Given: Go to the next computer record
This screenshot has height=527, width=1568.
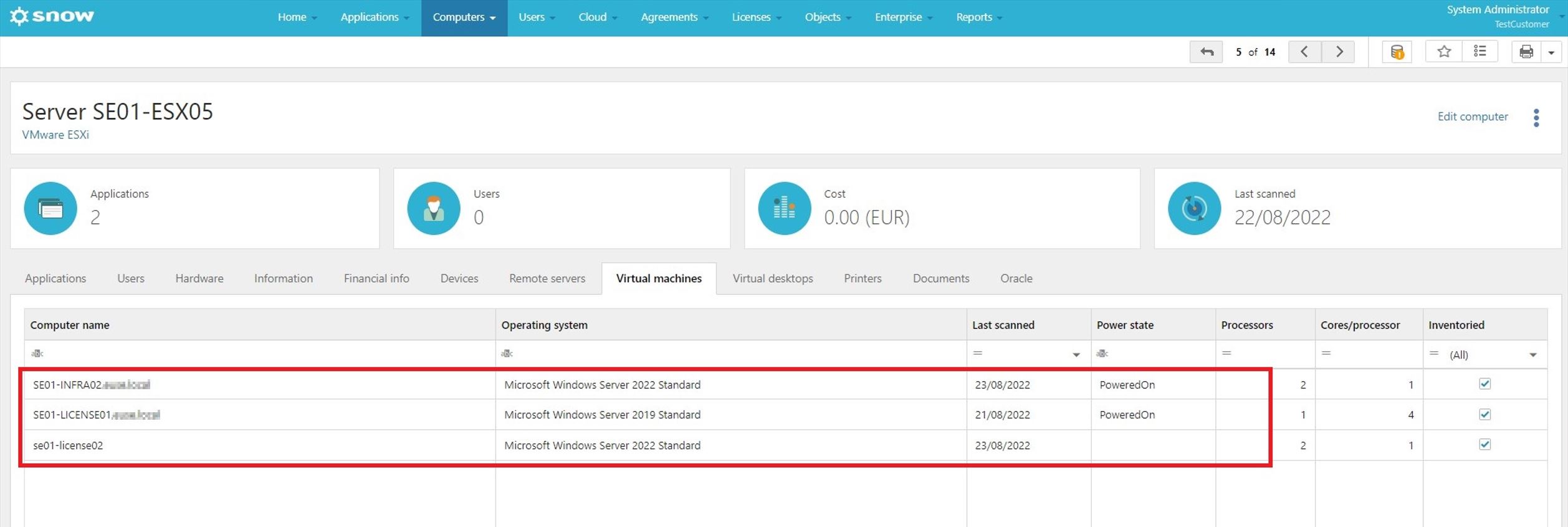Looking at the screenshot, I should point(1339,52).
